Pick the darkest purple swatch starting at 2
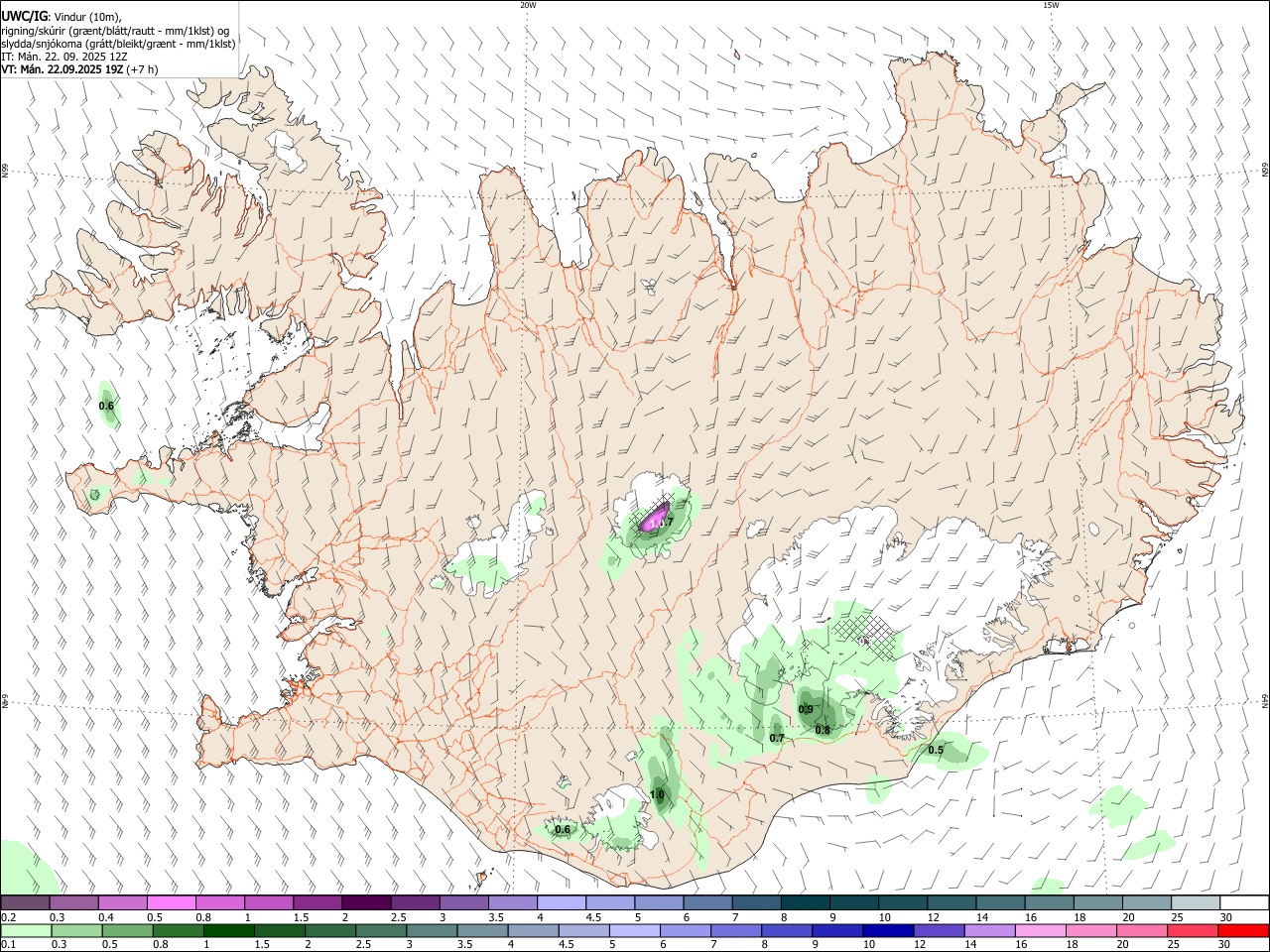 (366, 902)
